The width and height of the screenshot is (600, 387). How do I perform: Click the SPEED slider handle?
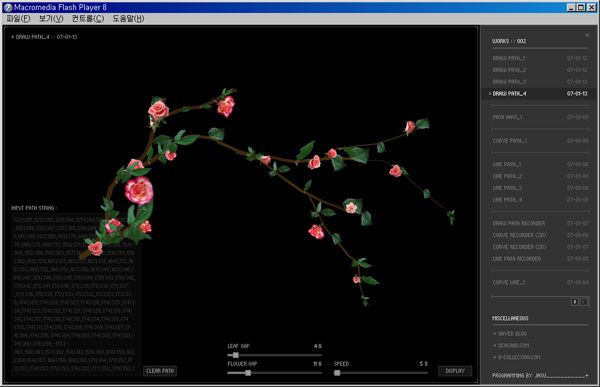click(337, 373)
